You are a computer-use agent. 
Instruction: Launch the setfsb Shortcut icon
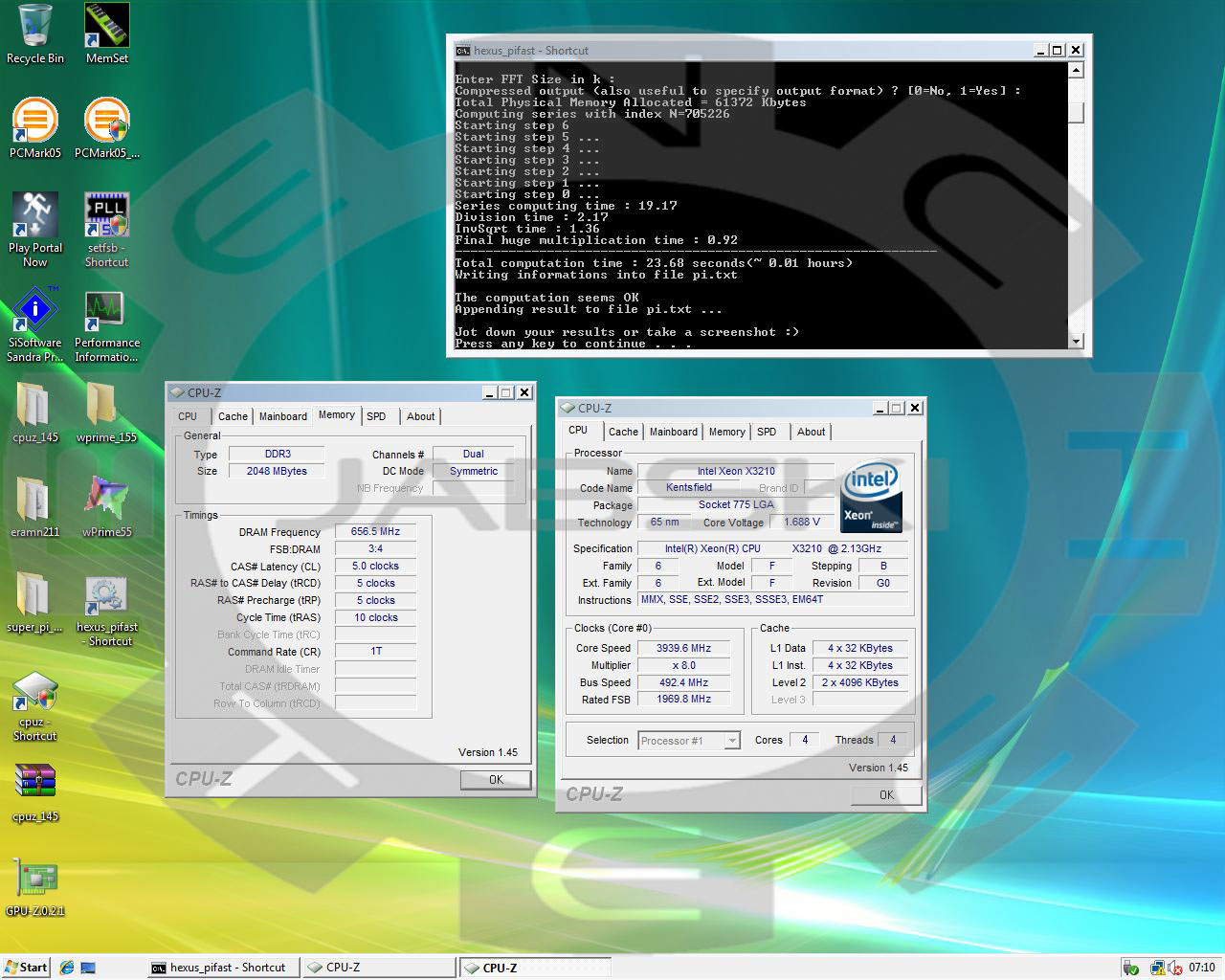[x=106, y=230]
